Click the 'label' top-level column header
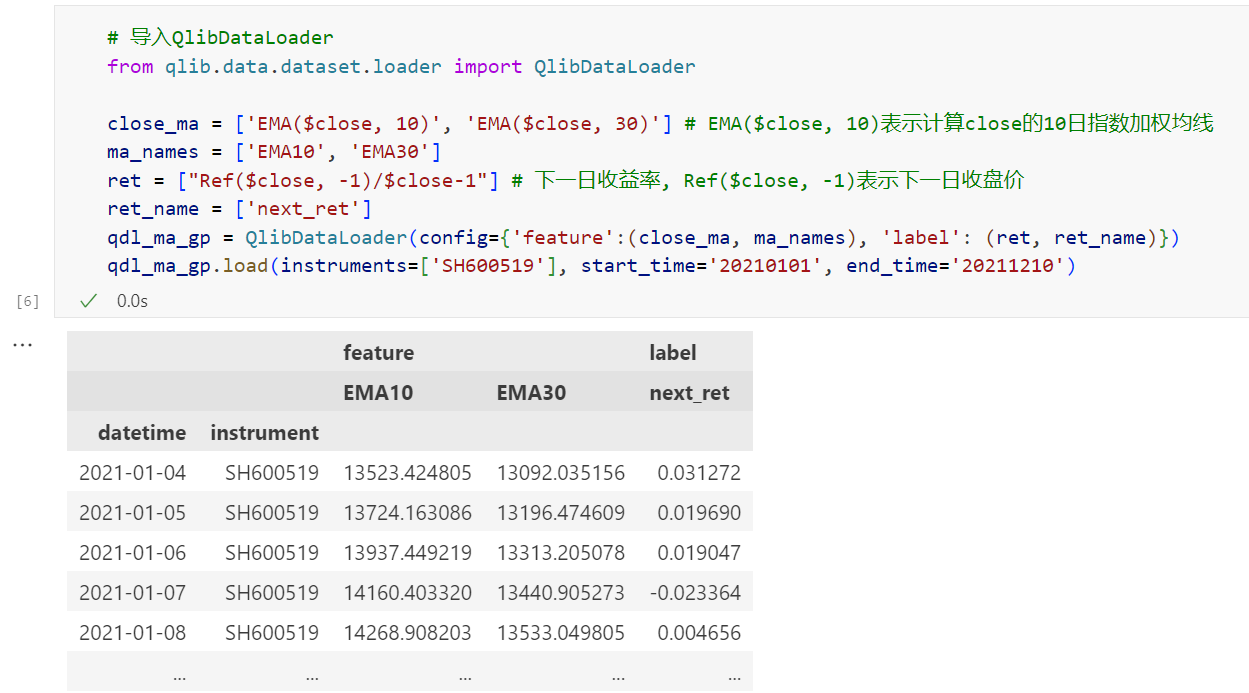Screen dimensions: 1249x693 pos(672,352)
